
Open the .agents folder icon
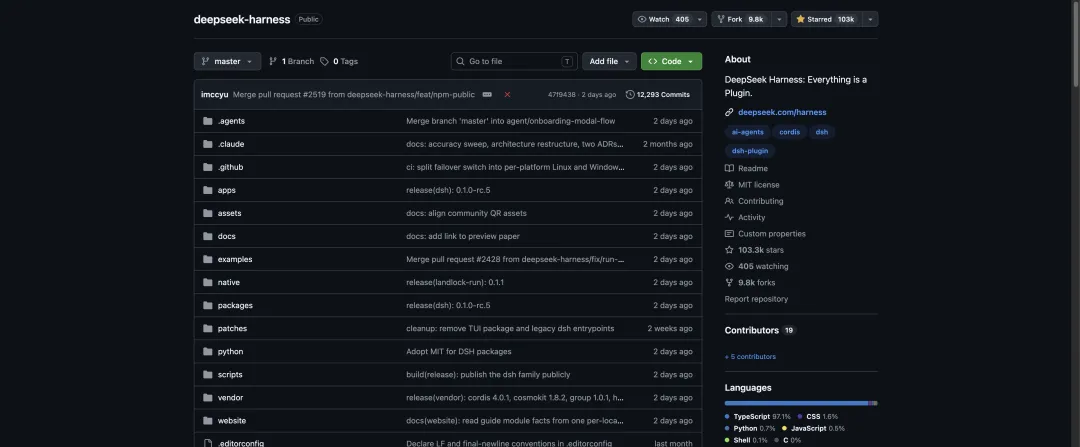click(207, 121)
